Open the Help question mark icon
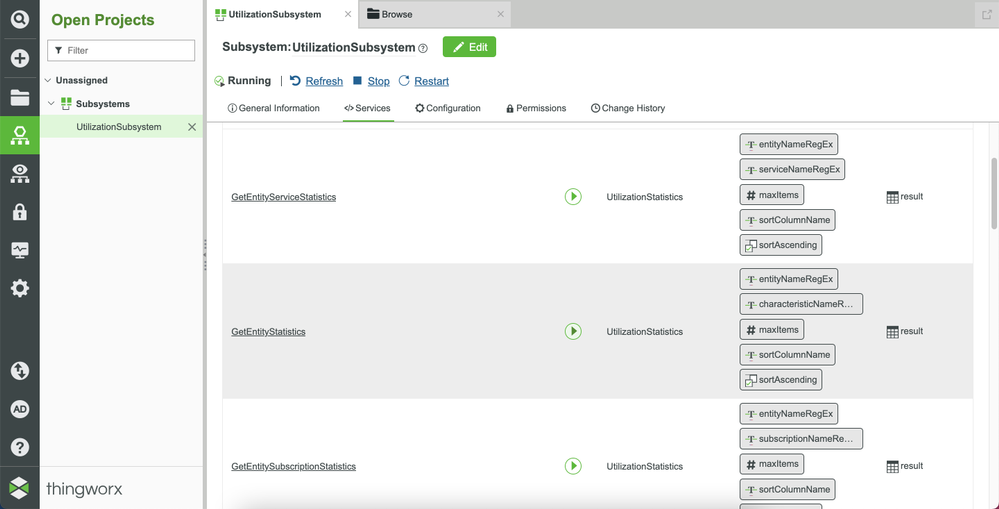The height and width of the screenshot is (509, 999). pyautogui.click(x=20, y=447)
